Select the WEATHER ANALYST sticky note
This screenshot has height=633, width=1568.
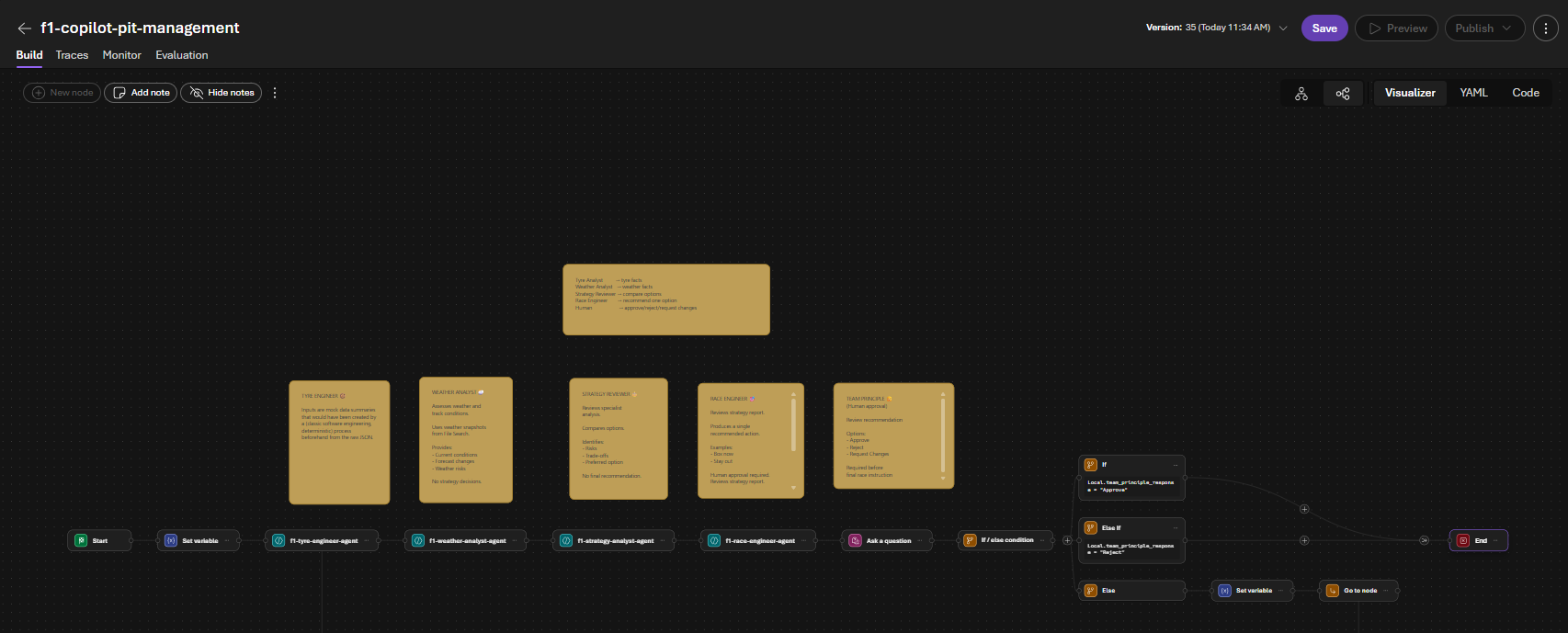(x=466, y=440)
